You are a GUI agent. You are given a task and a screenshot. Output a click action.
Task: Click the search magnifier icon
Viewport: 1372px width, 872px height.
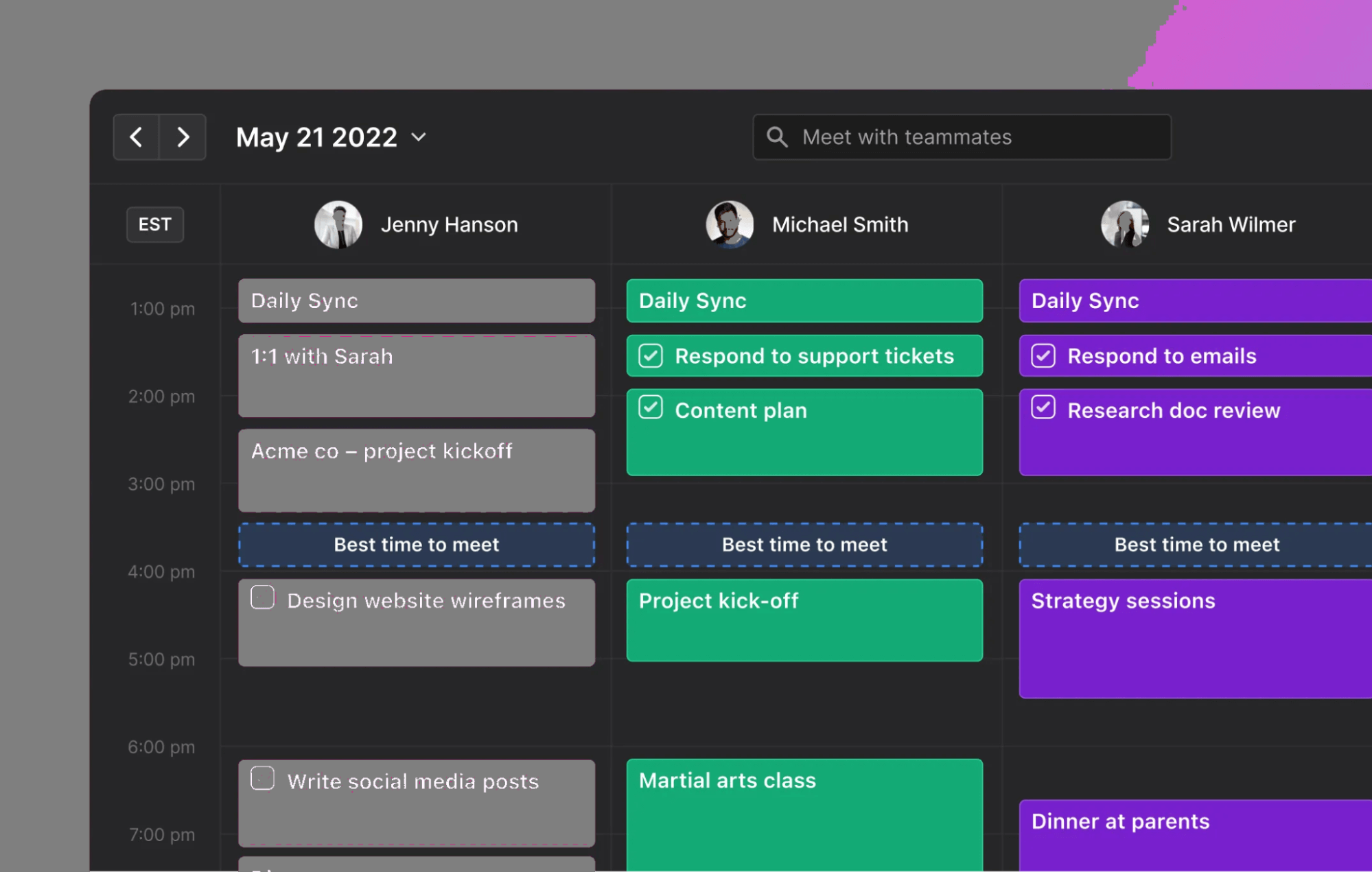pos(777,137)
